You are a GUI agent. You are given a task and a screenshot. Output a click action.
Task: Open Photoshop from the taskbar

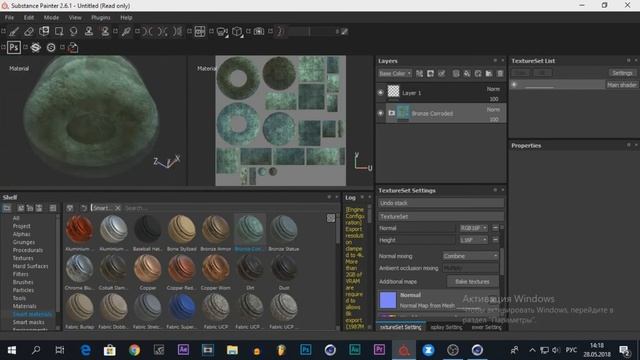point(306,350)
